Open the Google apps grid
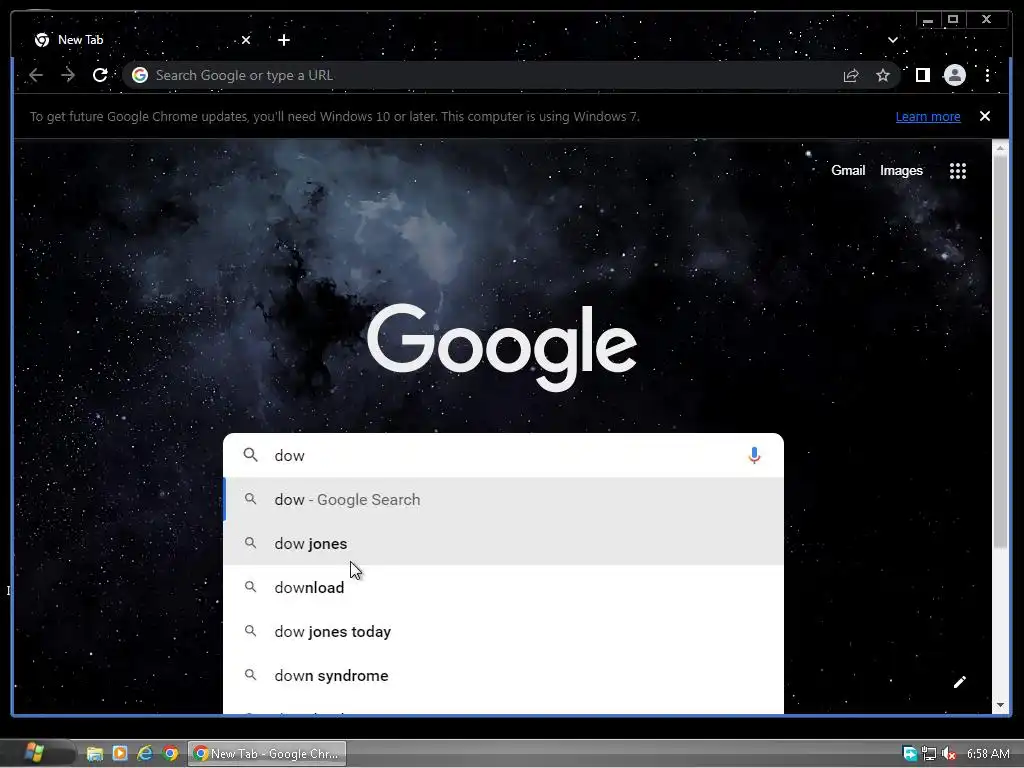 [957, 171]
